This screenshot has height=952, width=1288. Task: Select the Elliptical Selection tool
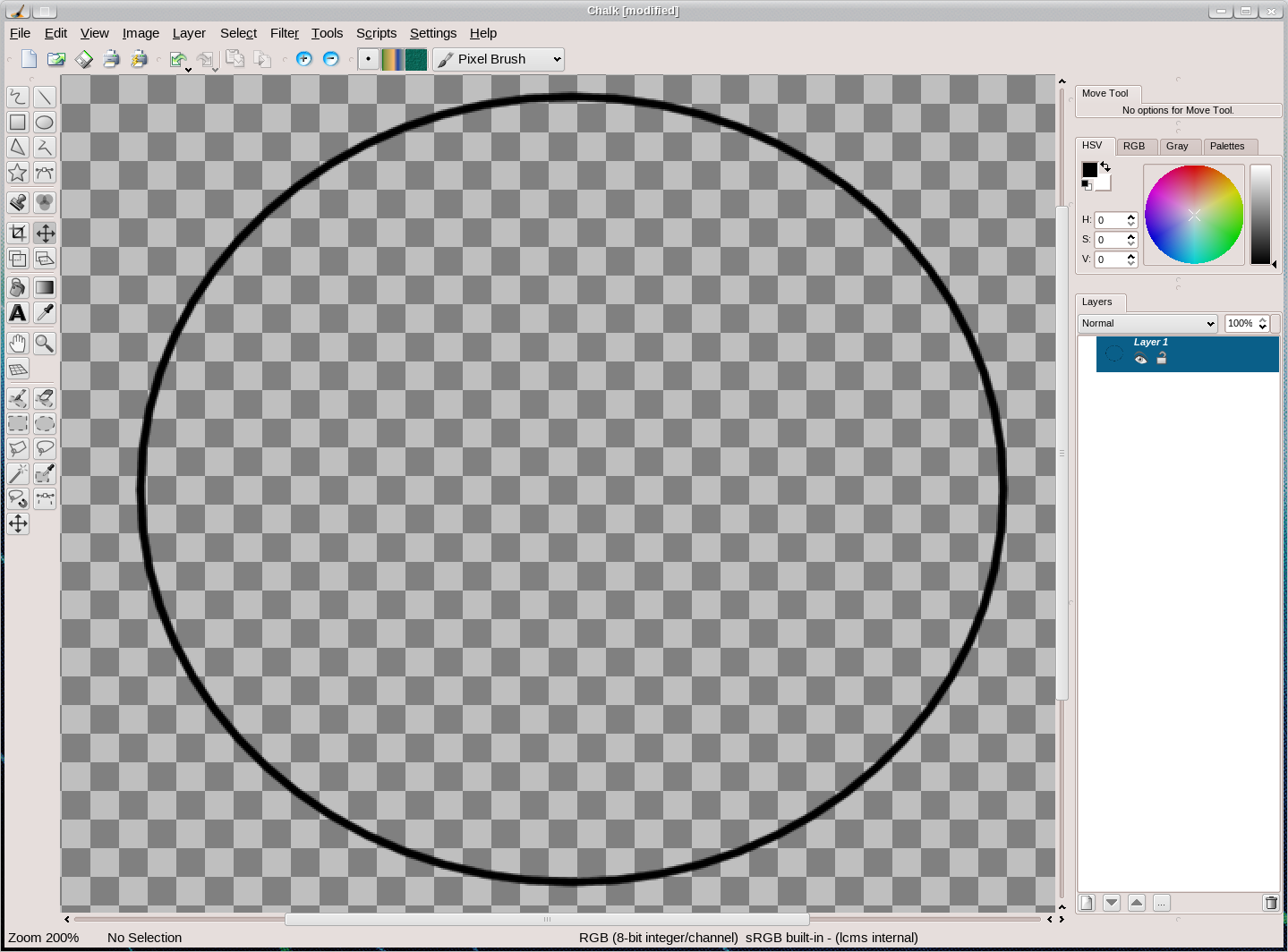click(45, 423)
